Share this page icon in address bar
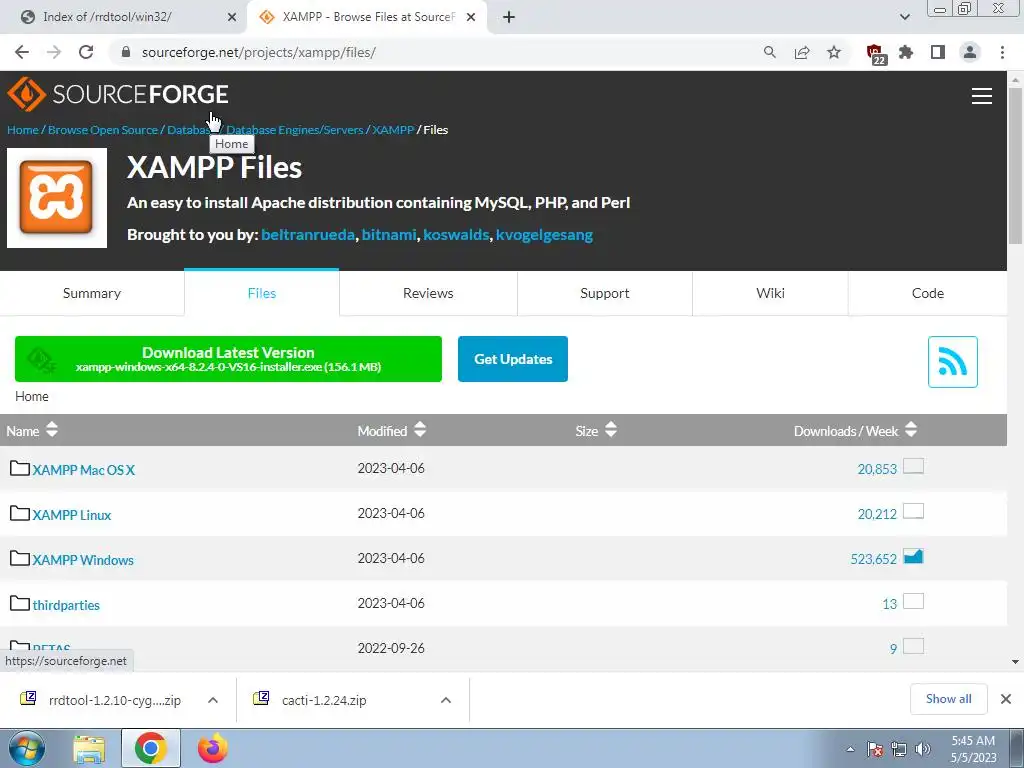The height and width of the screenshot is (768, 1024). (802, 52)
